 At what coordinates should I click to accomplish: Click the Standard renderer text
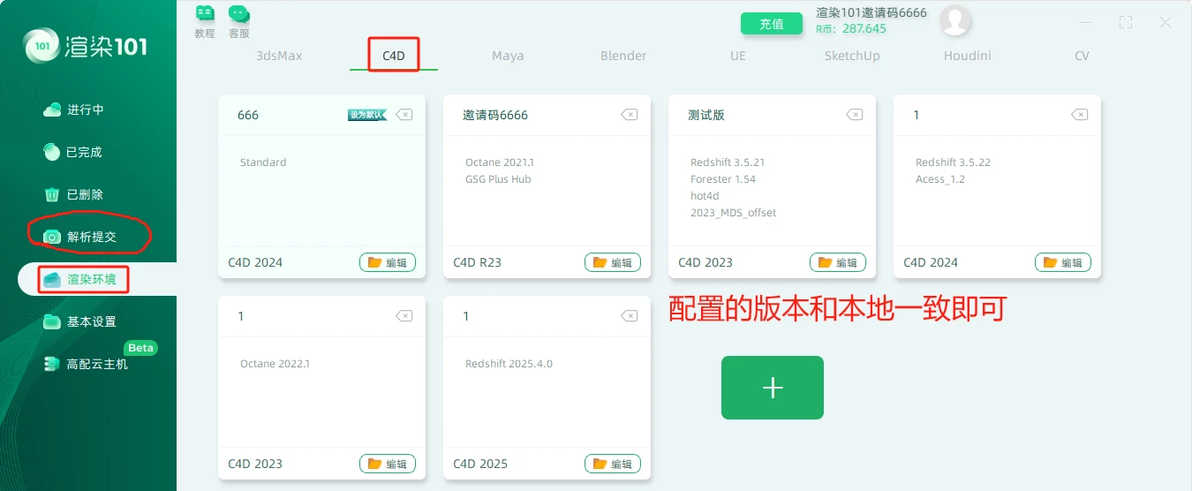[x=263, y=163]
